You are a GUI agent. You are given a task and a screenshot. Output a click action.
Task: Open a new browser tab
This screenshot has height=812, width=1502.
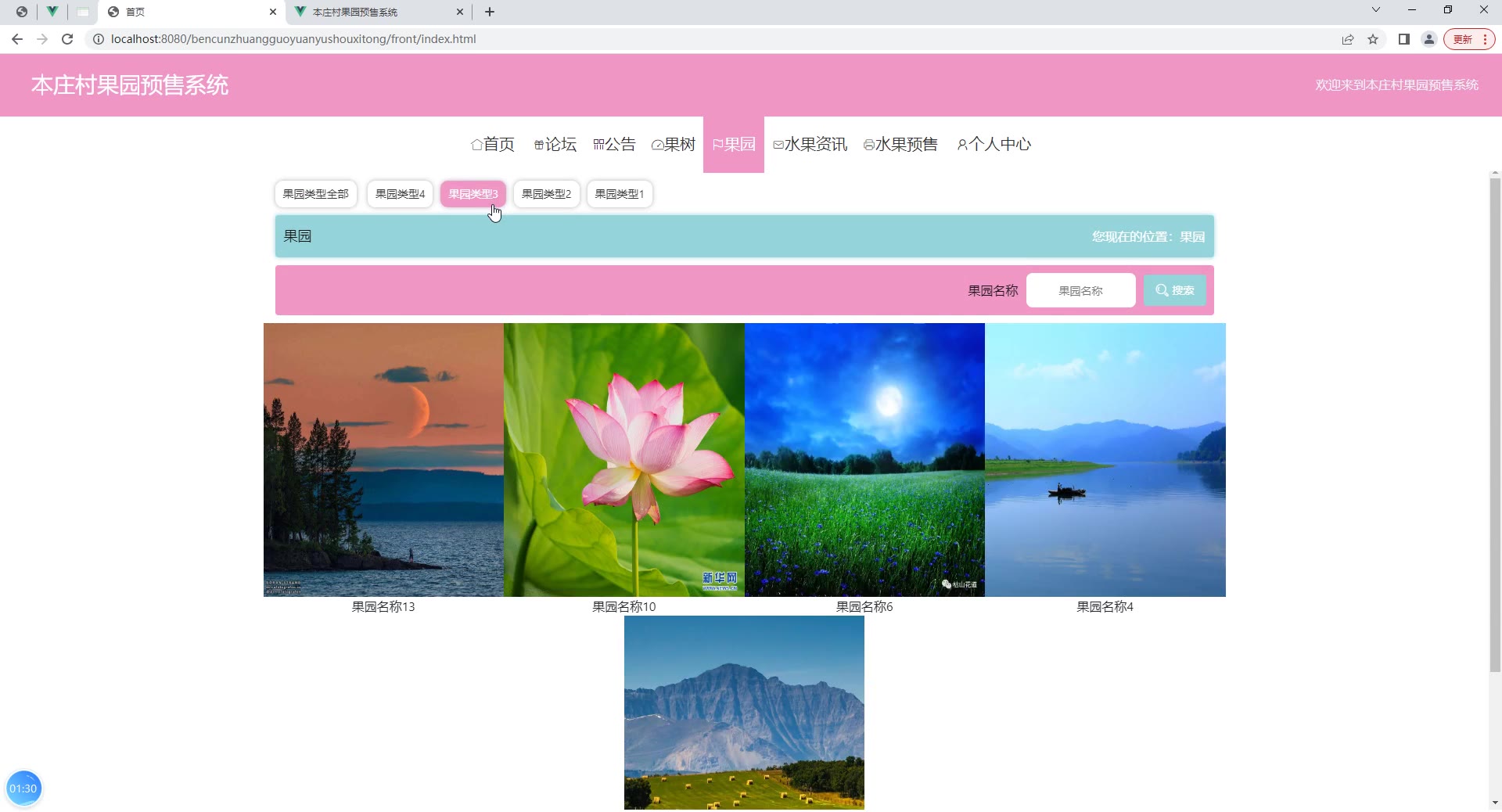[490, 12]
